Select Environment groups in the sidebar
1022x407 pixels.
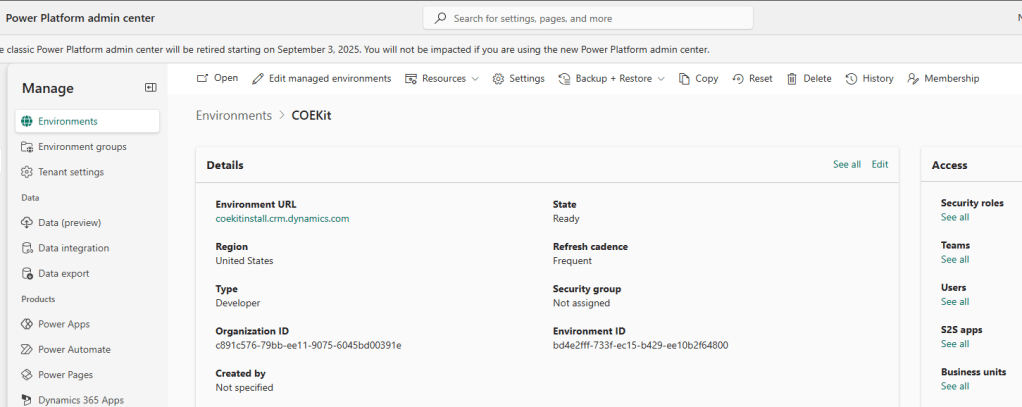coord(82,146)
